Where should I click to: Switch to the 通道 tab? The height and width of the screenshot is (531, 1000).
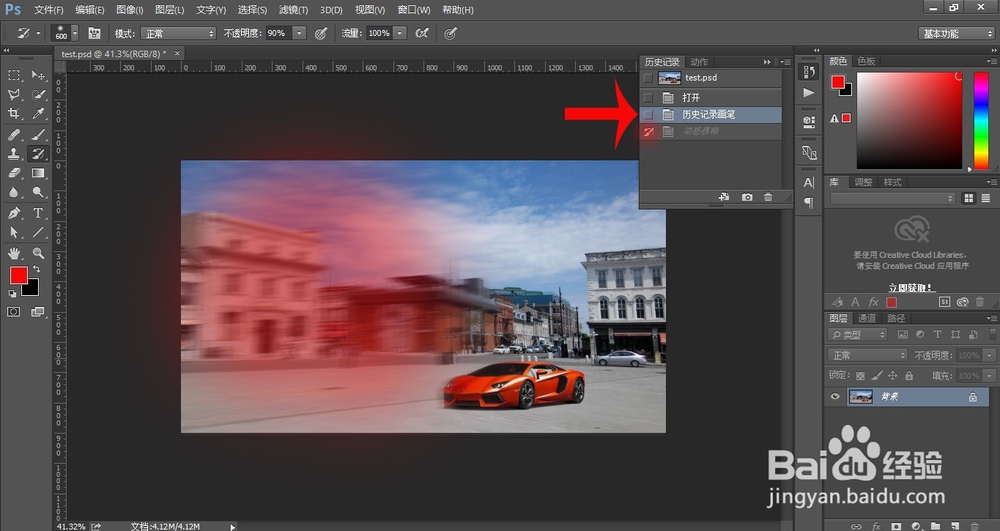(866, 318)
